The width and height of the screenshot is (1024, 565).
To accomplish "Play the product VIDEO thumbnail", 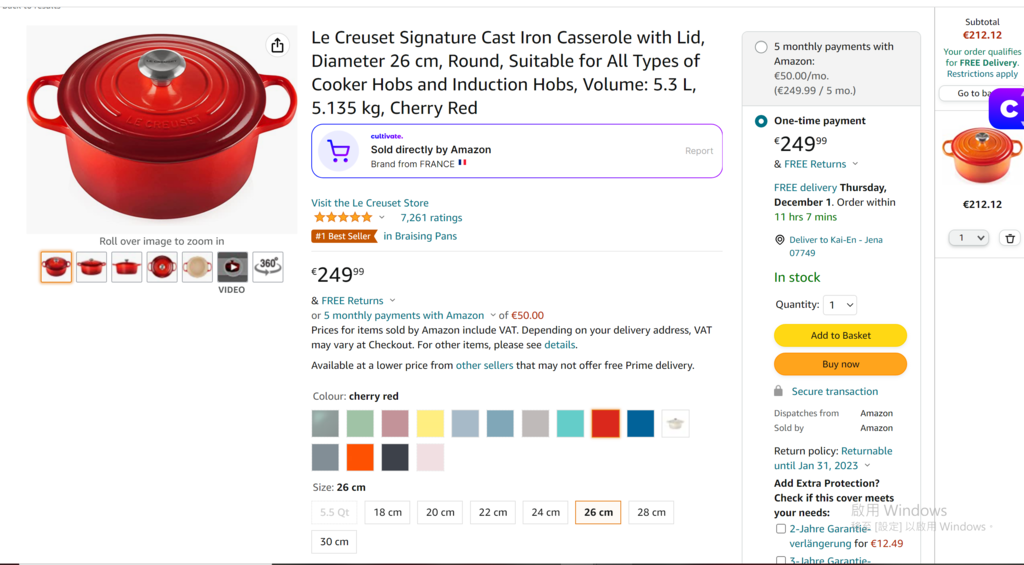I will tap(232, 266).
